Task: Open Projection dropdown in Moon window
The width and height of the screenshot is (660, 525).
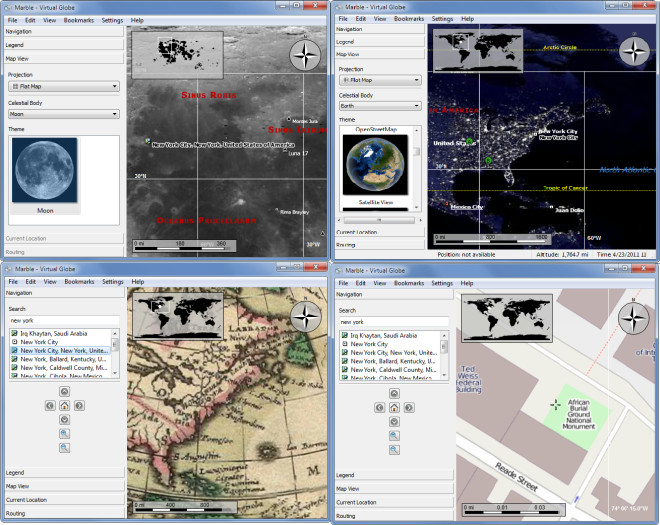Action: (x=64, y=86)
